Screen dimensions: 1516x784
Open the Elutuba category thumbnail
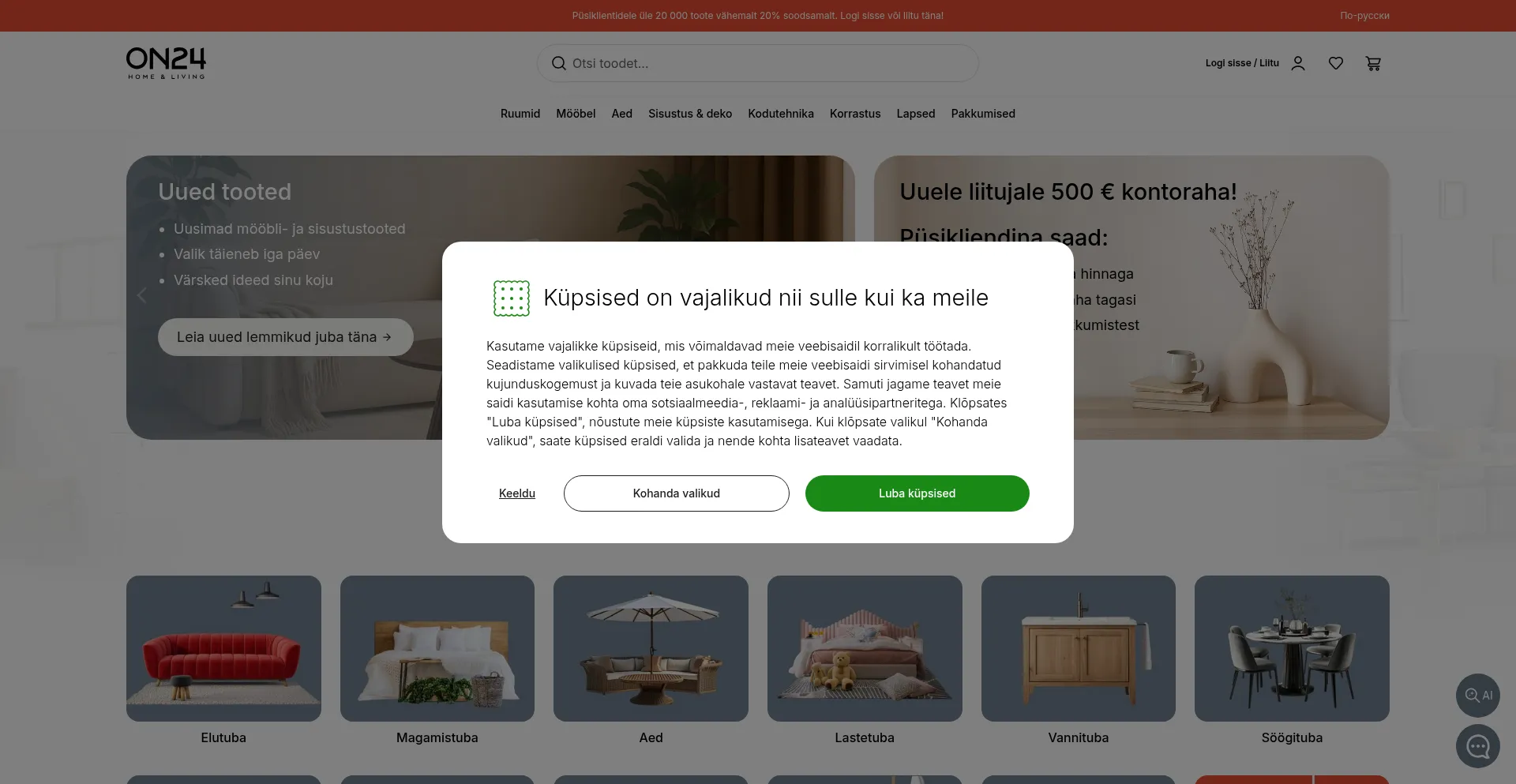click(x=223, y=648)
